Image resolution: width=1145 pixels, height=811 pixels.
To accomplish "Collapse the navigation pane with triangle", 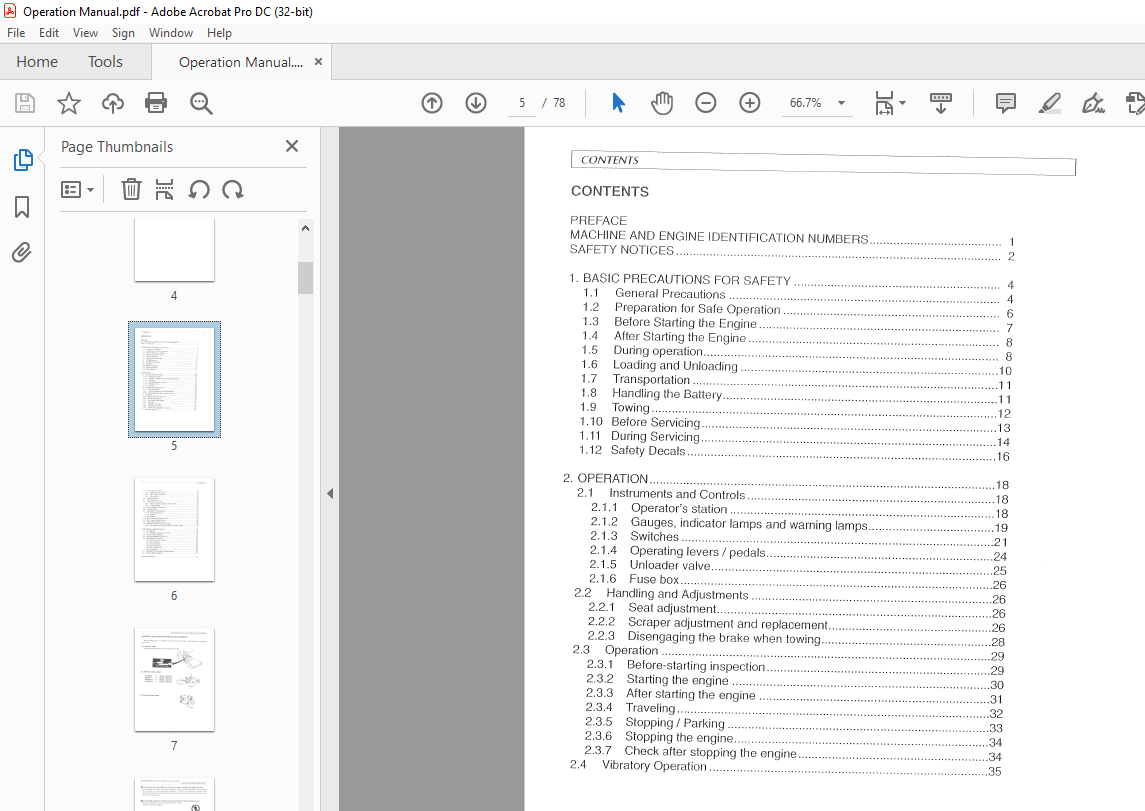I will (330, 493).
